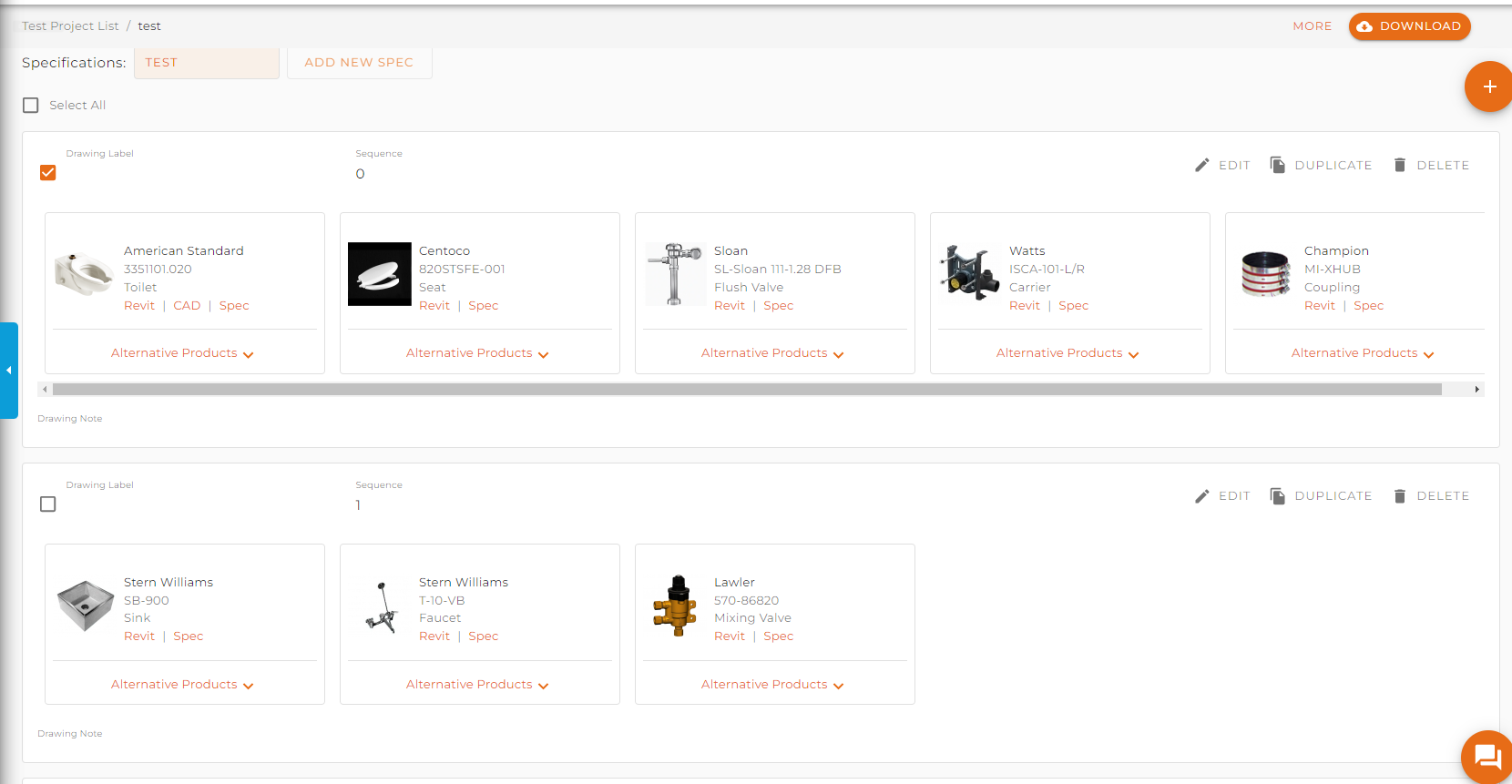
Task: Open Spec link for Centoco seat
Action: (484, 306)
